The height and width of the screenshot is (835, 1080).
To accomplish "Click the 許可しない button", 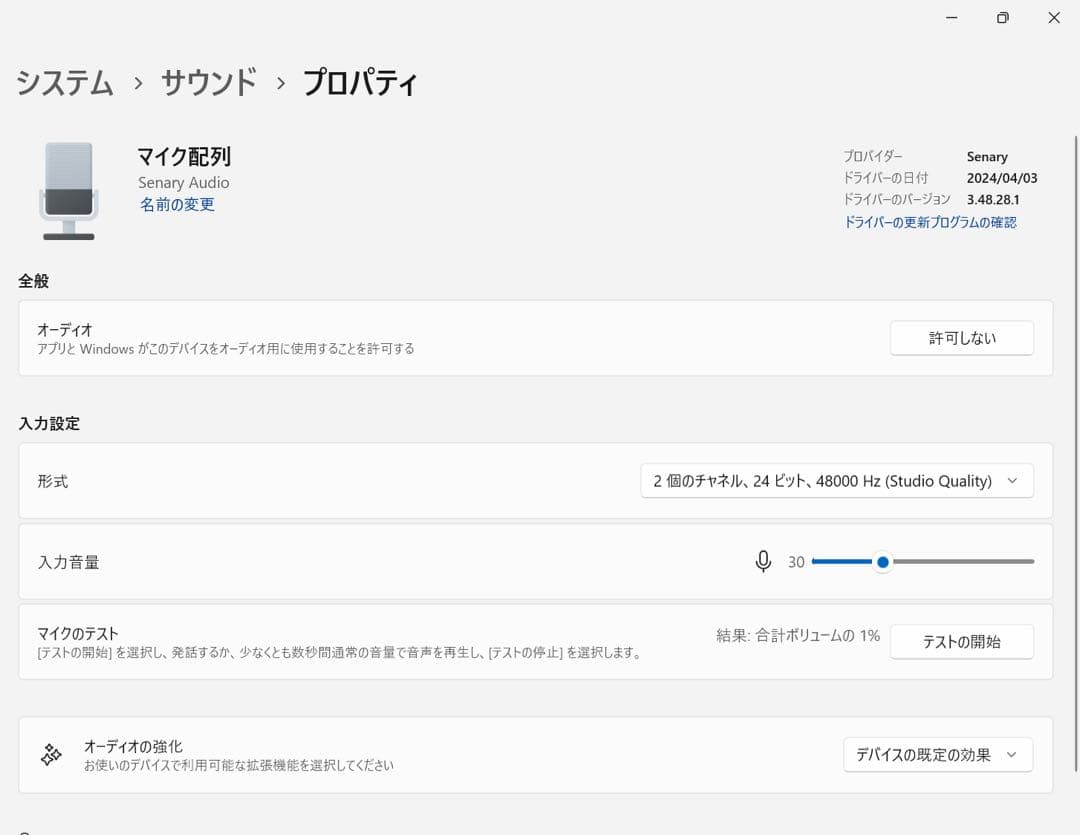I will (961, 338).
